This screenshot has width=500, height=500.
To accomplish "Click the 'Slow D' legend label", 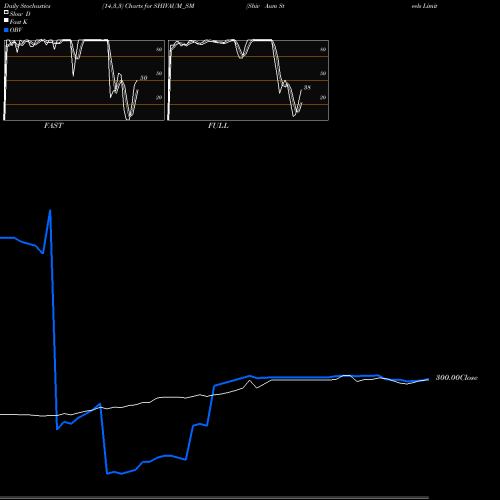I will (20, 14).
